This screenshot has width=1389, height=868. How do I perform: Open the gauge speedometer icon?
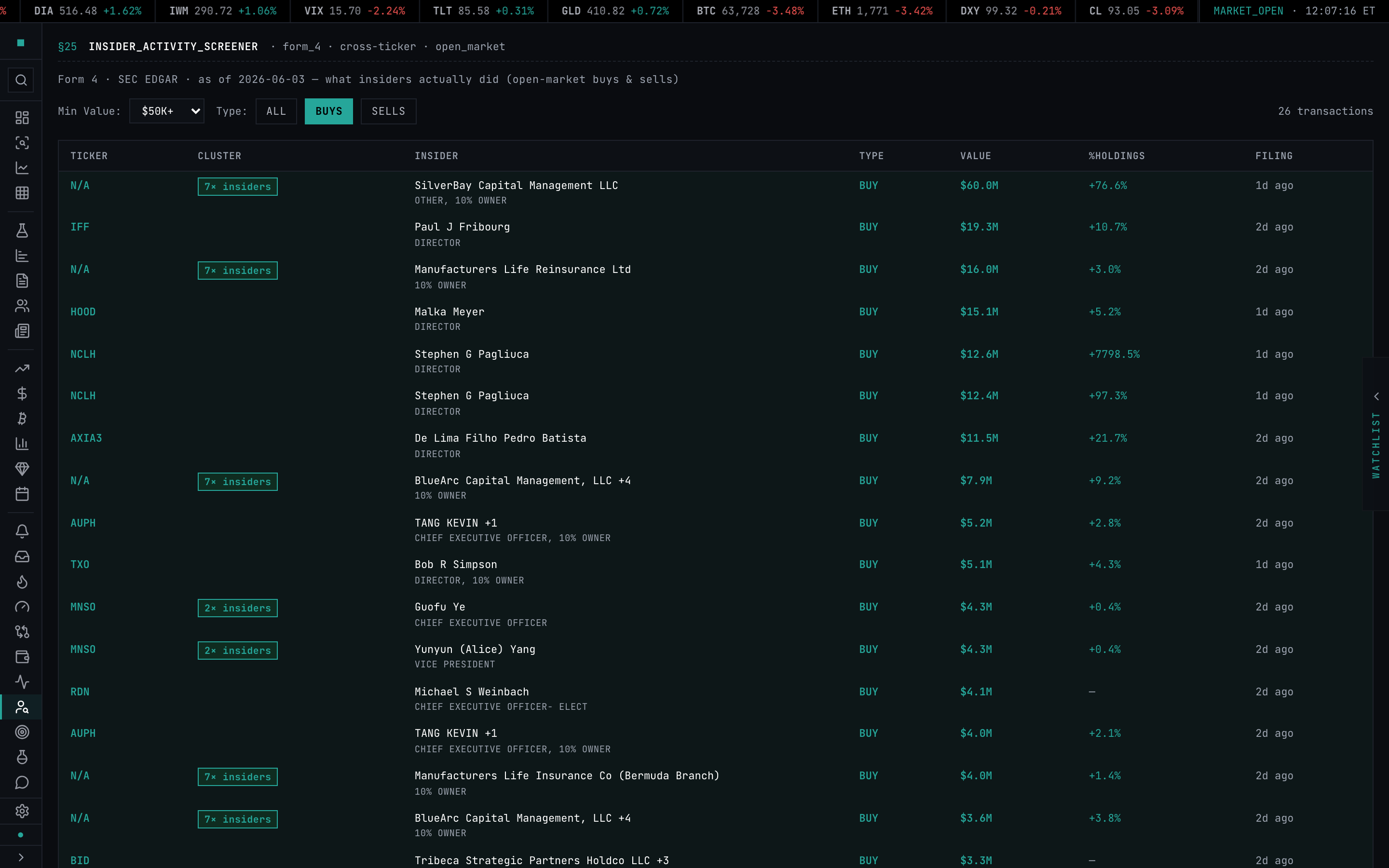[x=22, y=607]
